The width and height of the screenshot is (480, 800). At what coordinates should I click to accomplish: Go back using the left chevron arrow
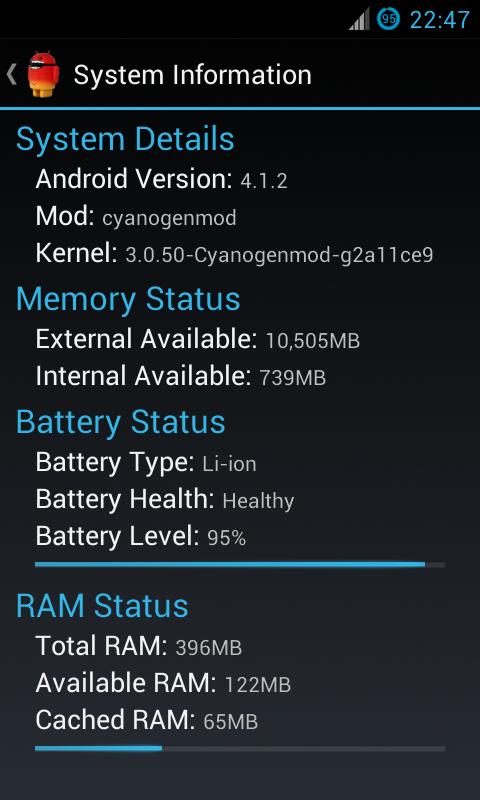coord(11,74)
